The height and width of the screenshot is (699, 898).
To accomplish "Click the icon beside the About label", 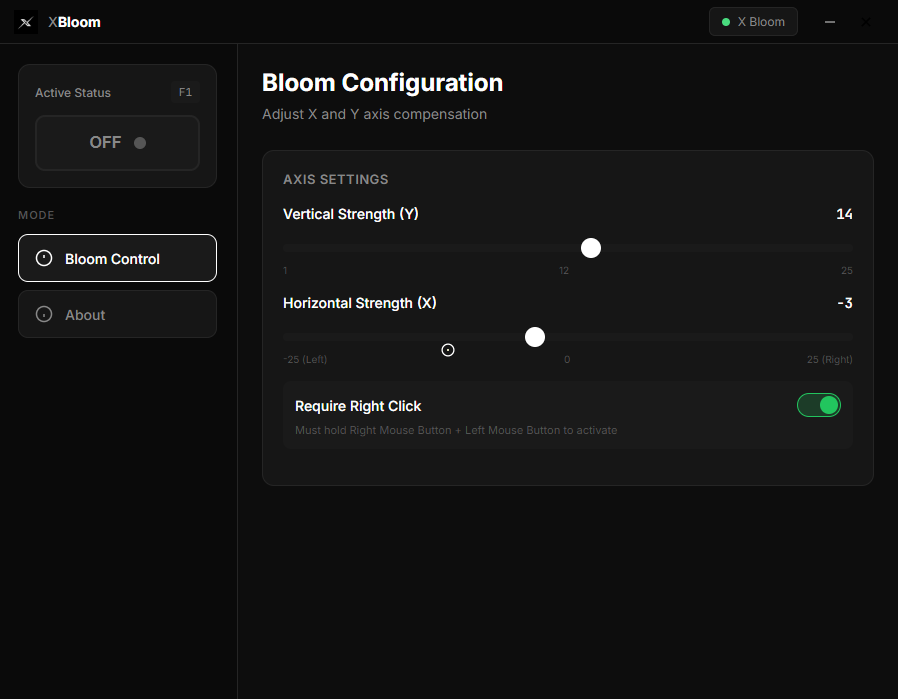I will tap(43, 314).
